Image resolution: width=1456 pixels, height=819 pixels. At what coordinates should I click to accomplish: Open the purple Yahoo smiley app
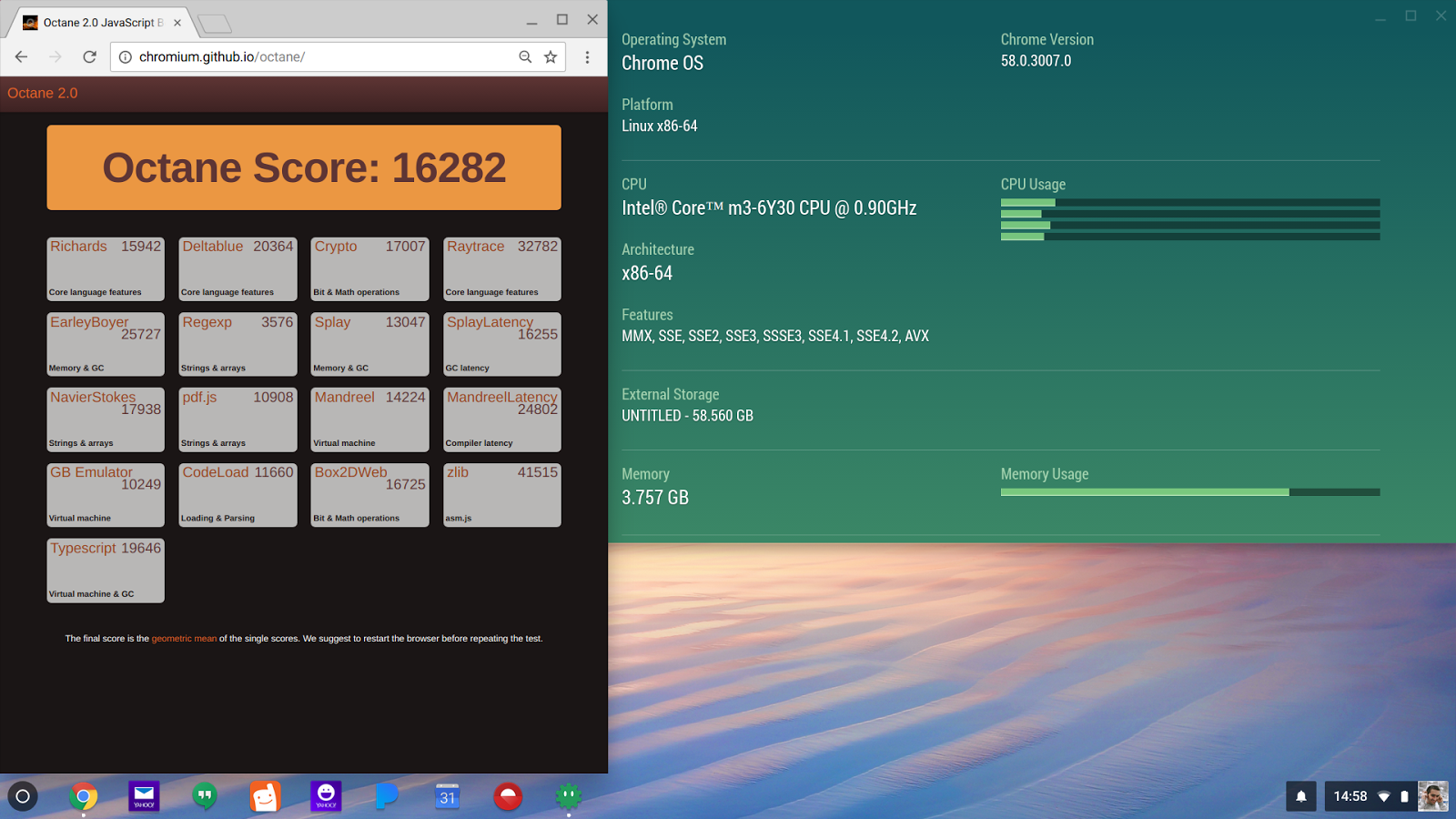pos(326,796)
